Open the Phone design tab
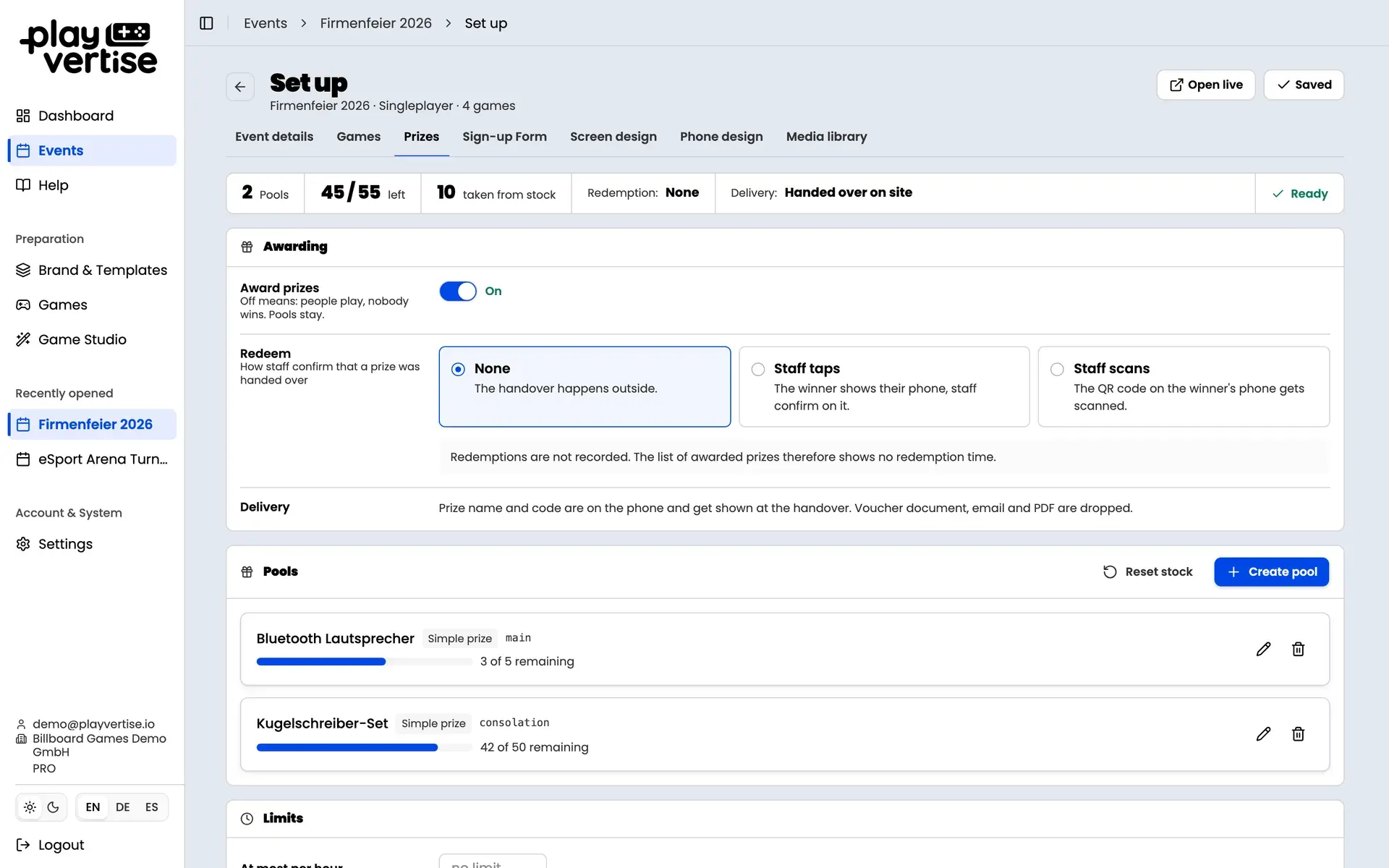This screenshot has height=868, width=1389. pyautogui.click(x=721, y=137)
